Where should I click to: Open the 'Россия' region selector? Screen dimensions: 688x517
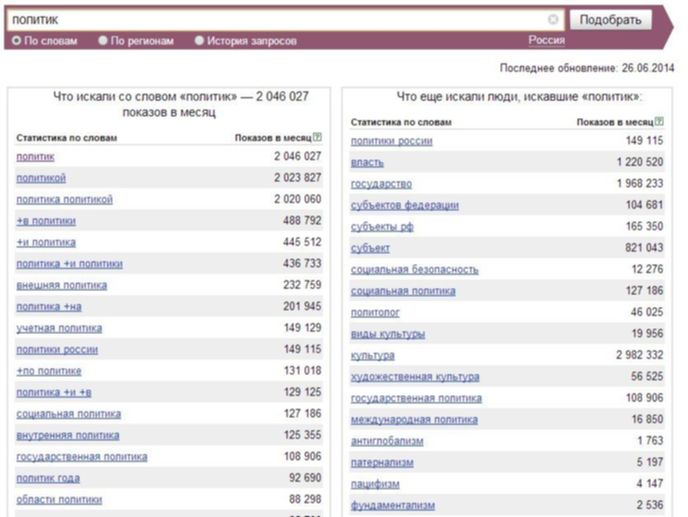[546, 40]
